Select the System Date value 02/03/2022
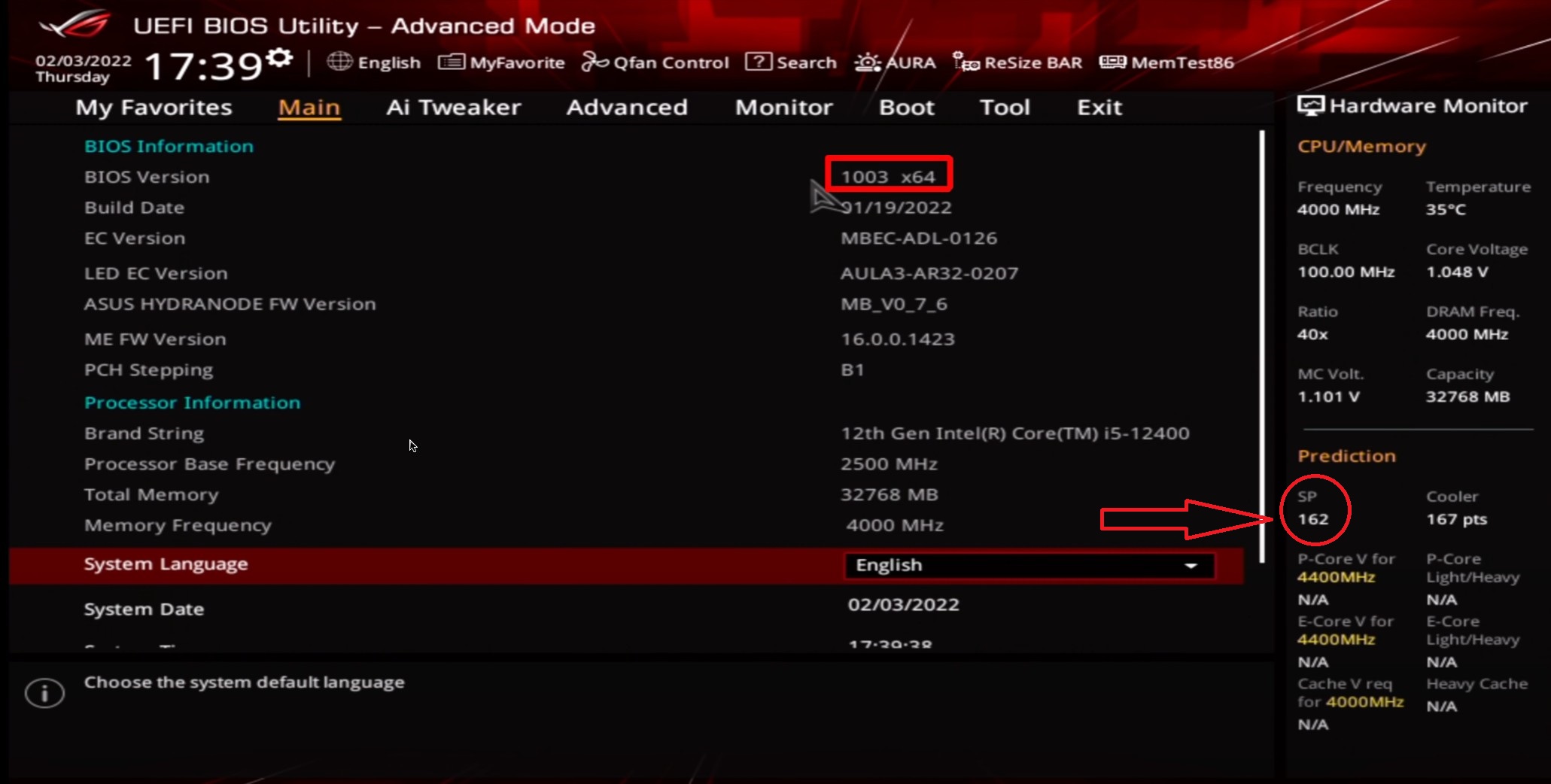This screenshot has height=784, width=1551. click(904, 605)
